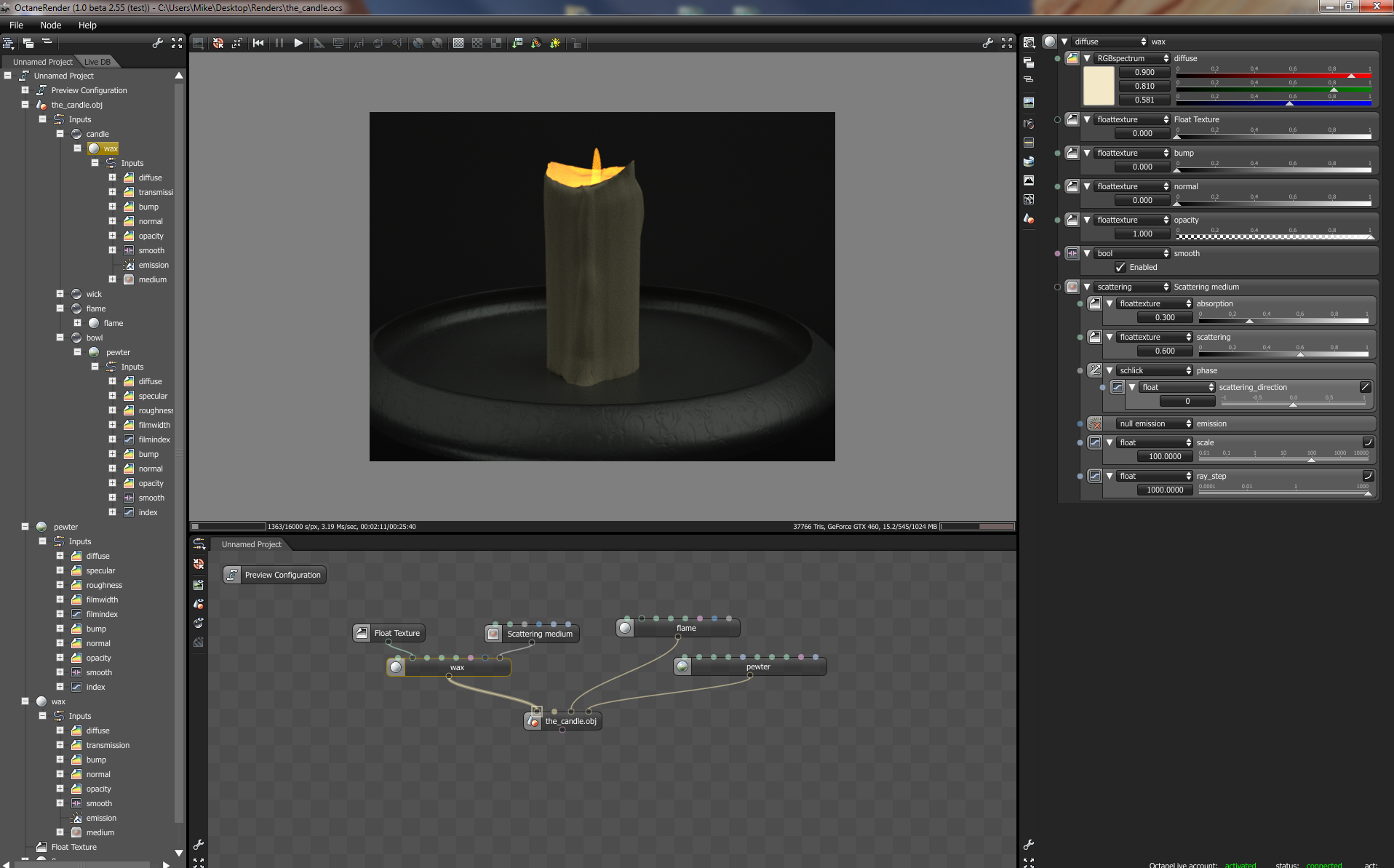This screenshot has width=1394, height=868.
Task: Expand the wick tree node
Action: click(60, 294)
